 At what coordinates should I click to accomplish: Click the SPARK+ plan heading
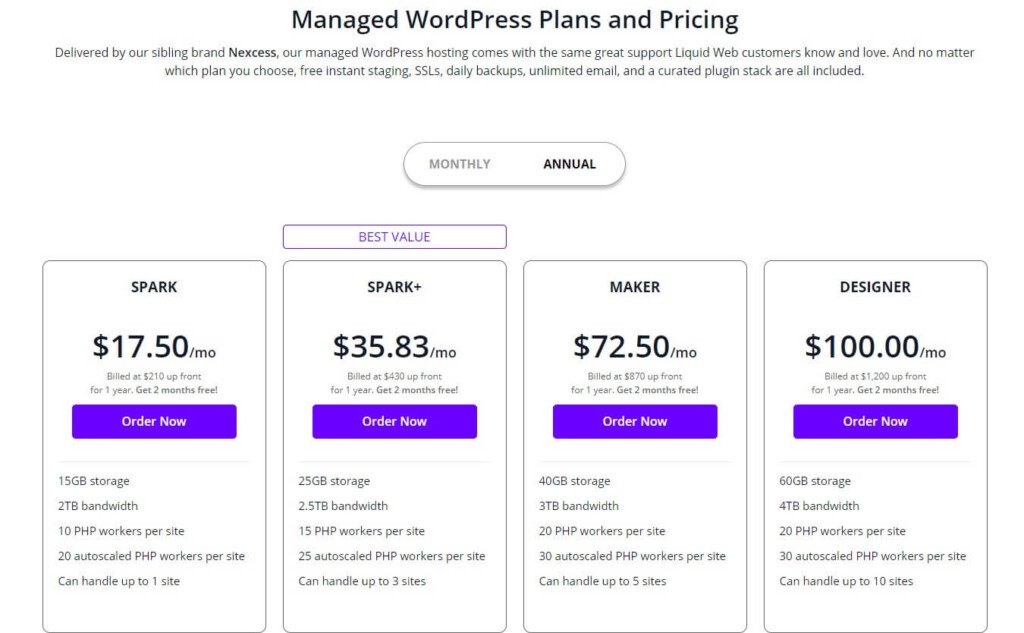click(x=394, y=287)
